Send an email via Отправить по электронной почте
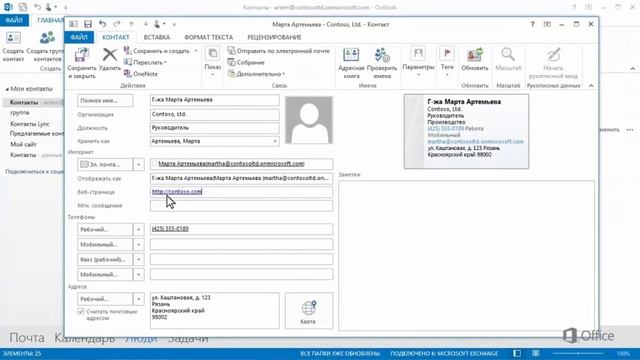This screenshot has height=360, width=640. pos(279,51)
